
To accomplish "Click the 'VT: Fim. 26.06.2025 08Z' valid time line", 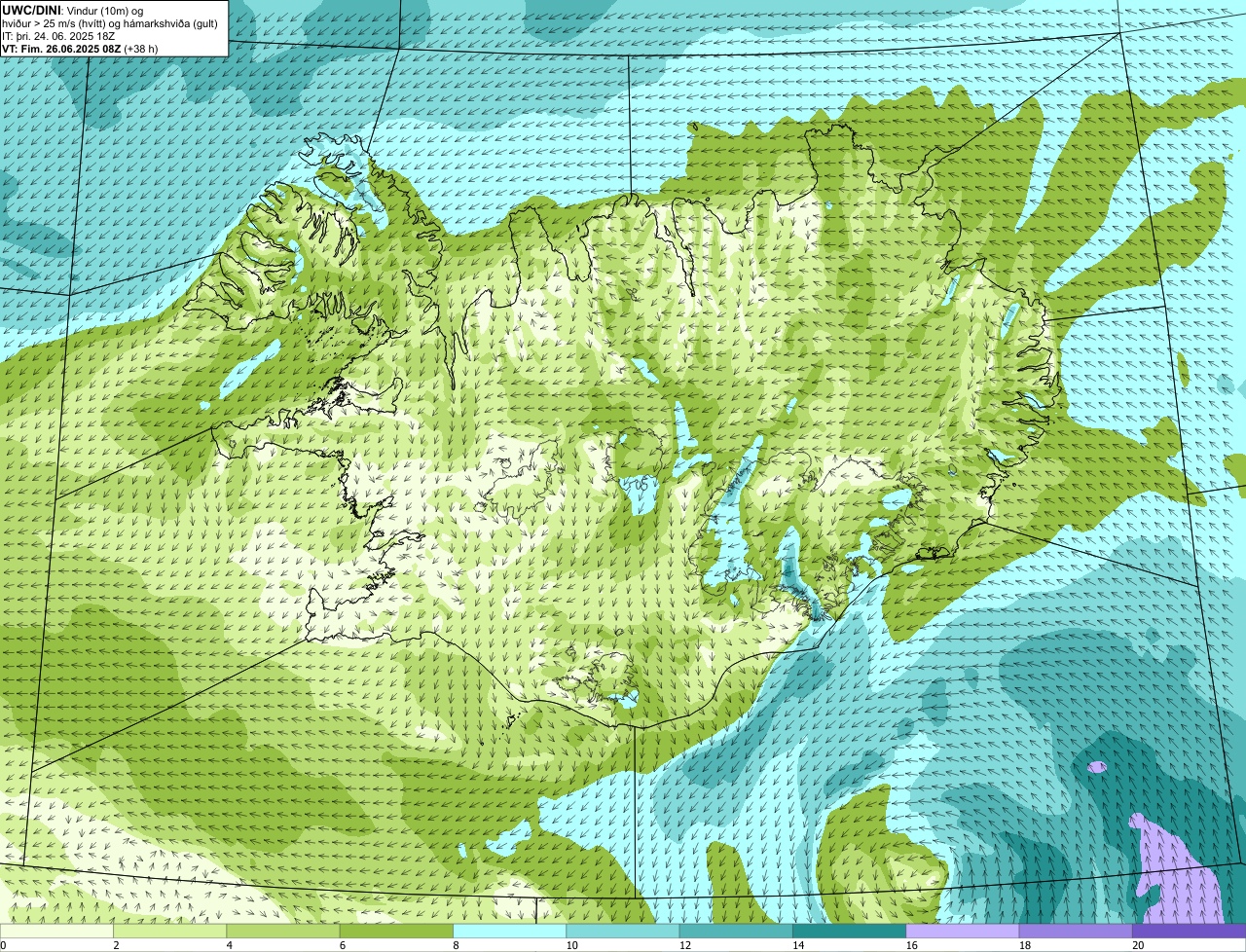I will point(61,48).
